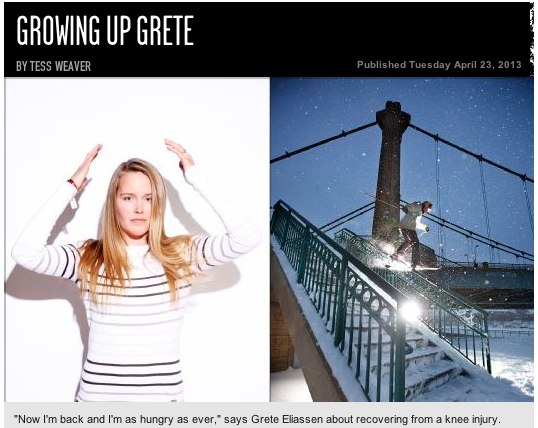Image resolution: width=538 pixels, height=428 pixels.
Task: Click the snowy stair steps in photo
Action: click(422, 357)
